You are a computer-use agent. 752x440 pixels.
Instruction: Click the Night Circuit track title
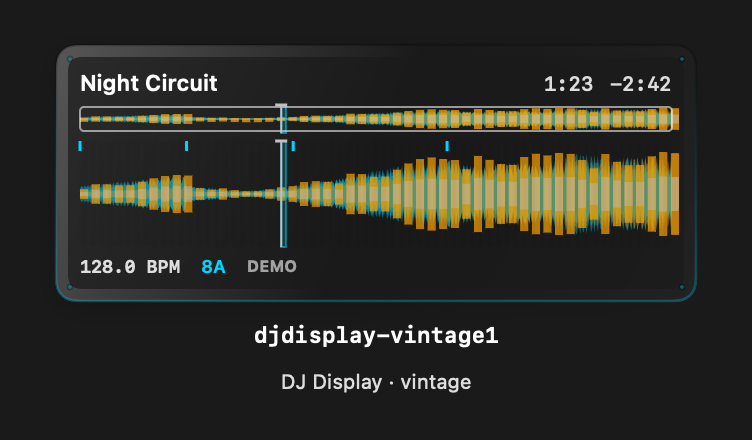click(x=149, y=83)
